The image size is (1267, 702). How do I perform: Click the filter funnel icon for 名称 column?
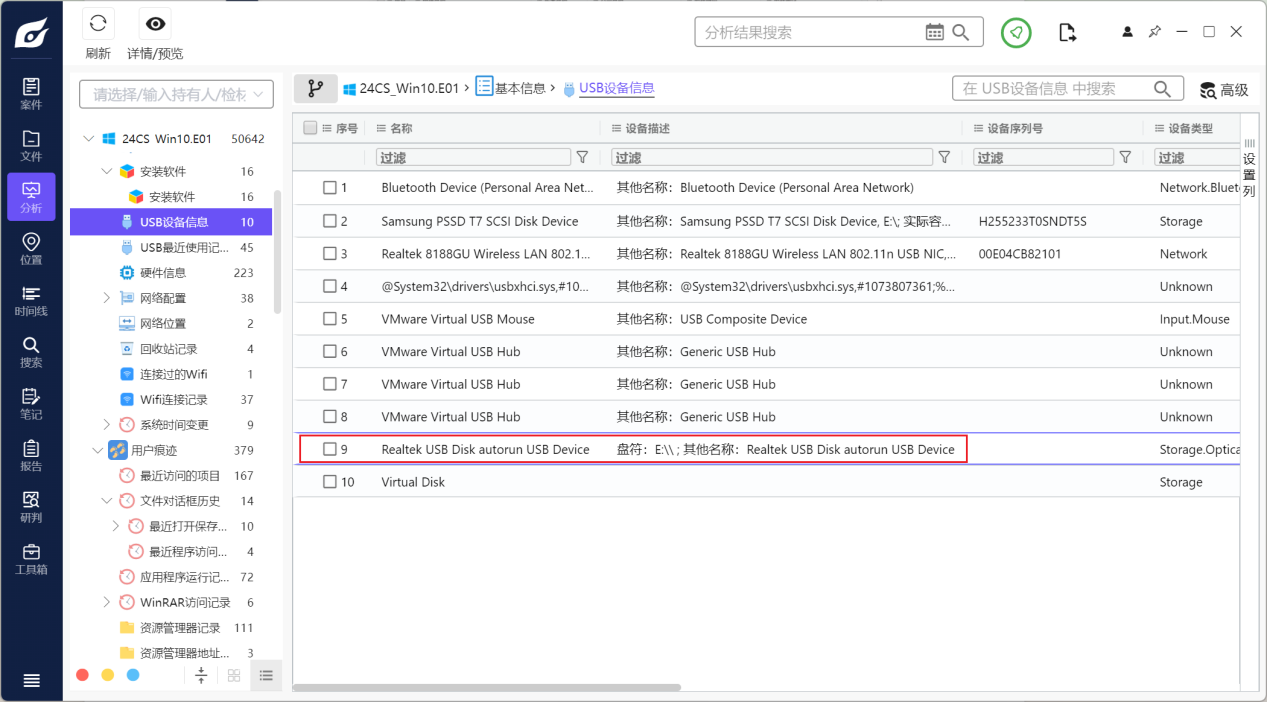pos(582,157)
